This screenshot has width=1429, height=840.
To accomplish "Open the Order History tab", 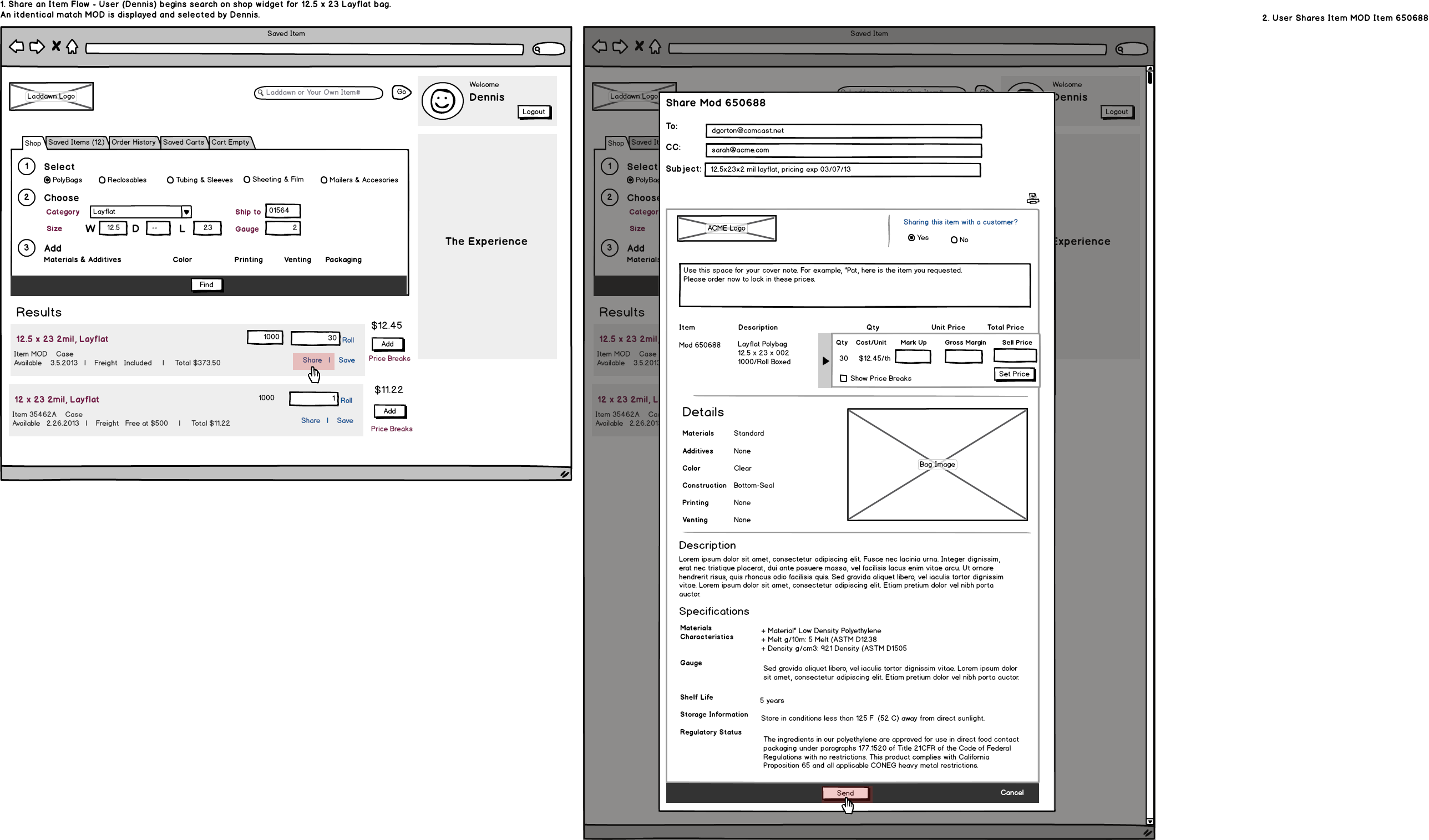I will pyautogui.click(x=133, y=142).
